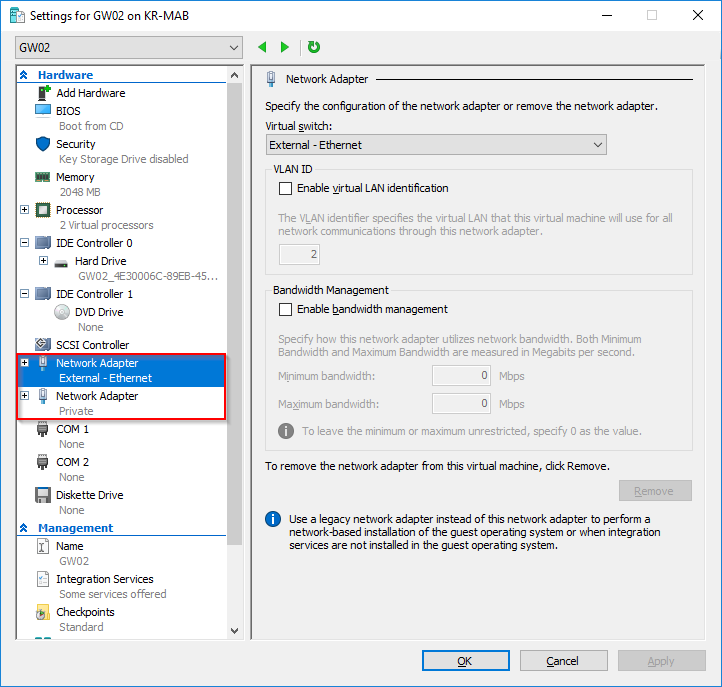Click the settings window title icon
This screenshot has width=722, height=687.
[17, 16]
